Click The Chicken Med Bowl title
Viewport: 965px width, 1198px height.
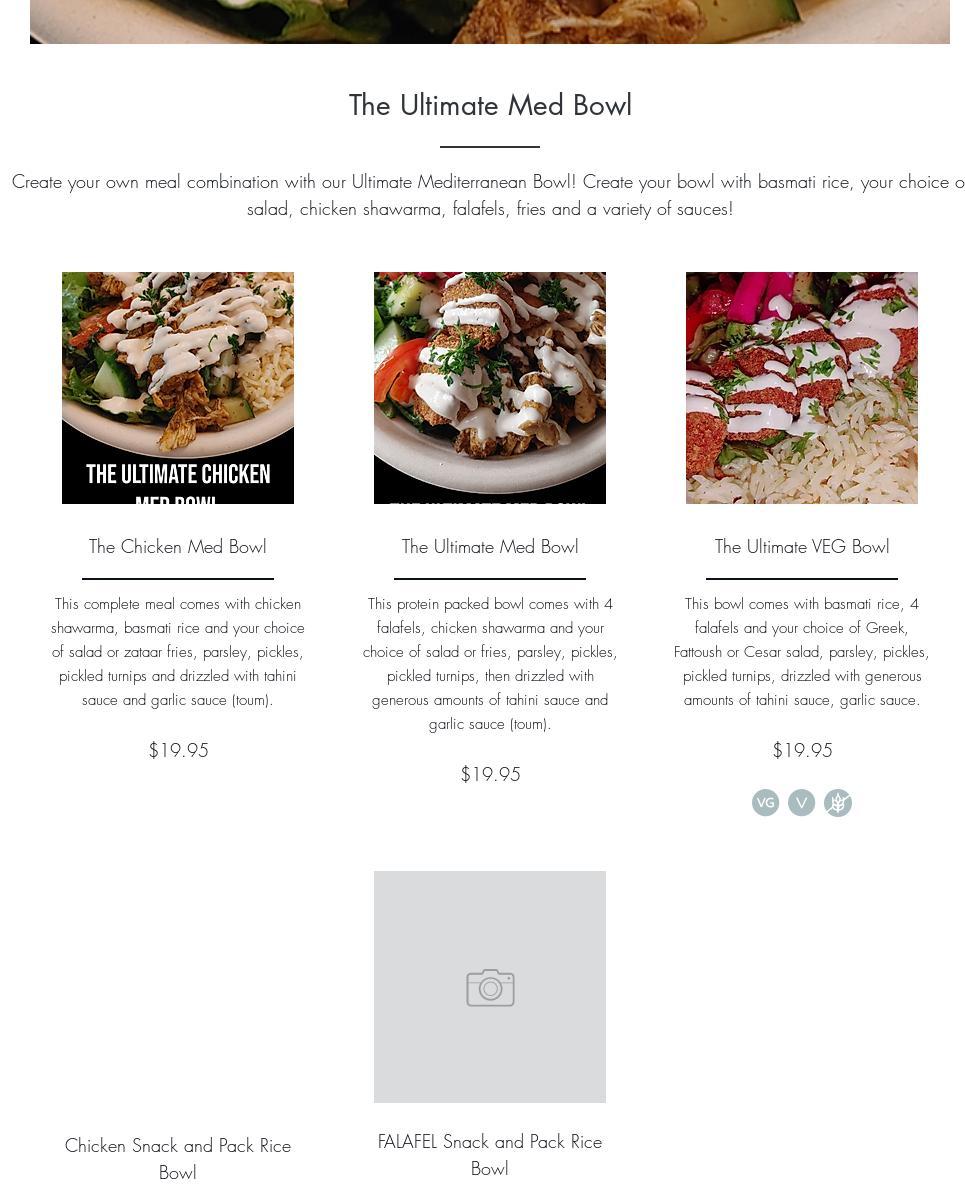coord(177,546)
